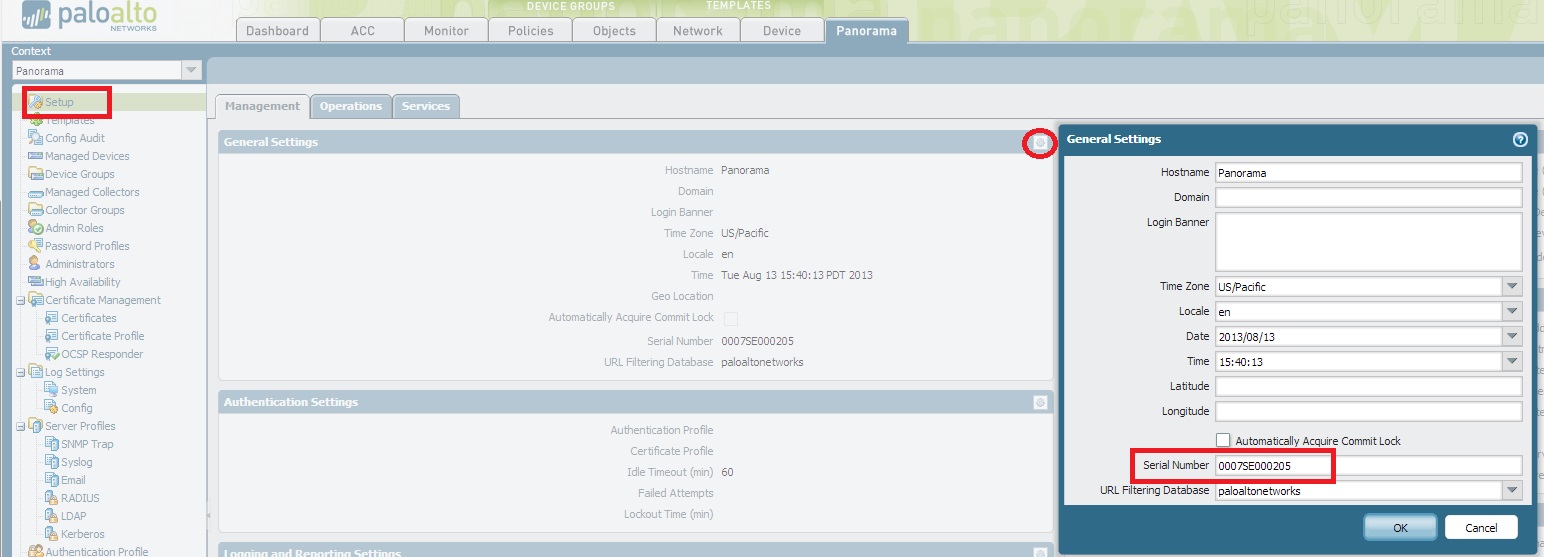The image size is (1544, 557).
Task: Click the Managed Devices icon
Action: [36, 156]
